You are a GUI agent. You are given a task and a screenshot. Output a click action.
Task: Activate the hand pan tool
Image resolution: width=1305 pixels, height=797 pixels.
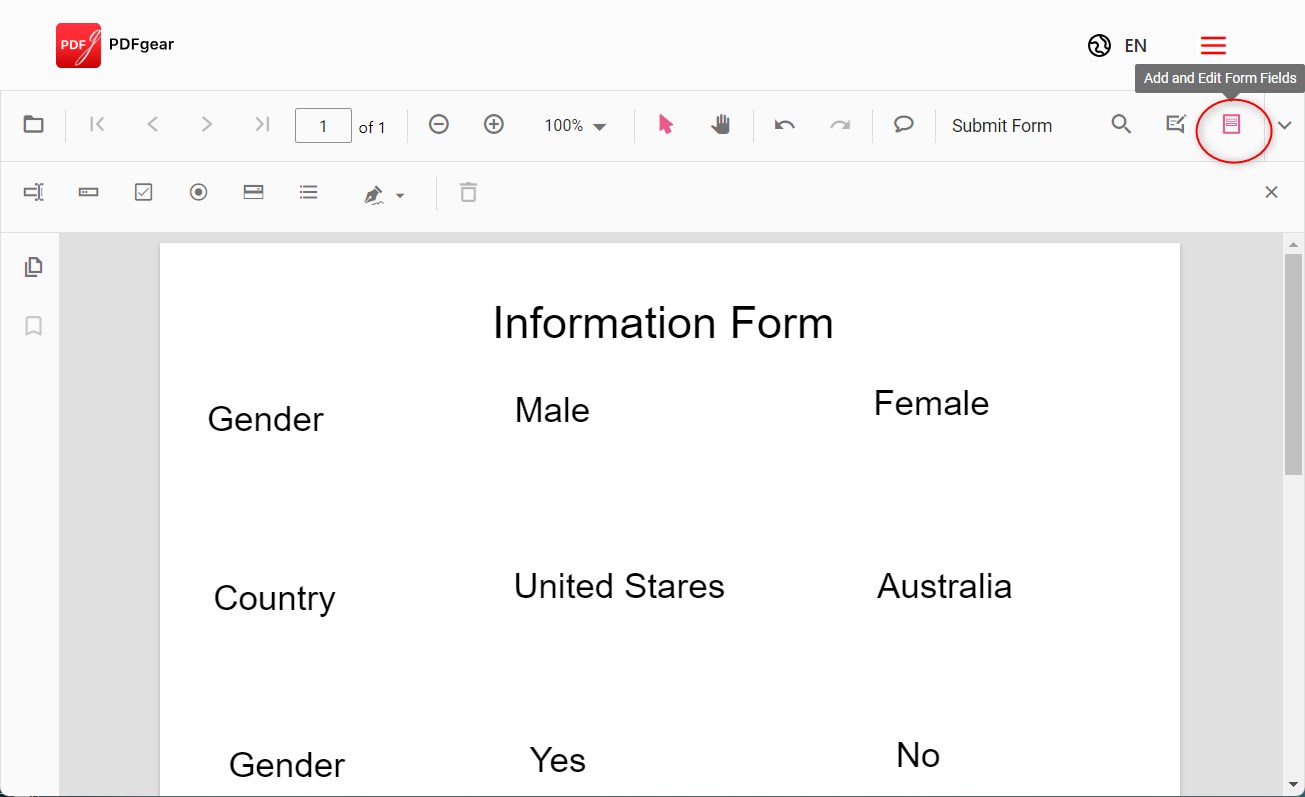(720, 124)
